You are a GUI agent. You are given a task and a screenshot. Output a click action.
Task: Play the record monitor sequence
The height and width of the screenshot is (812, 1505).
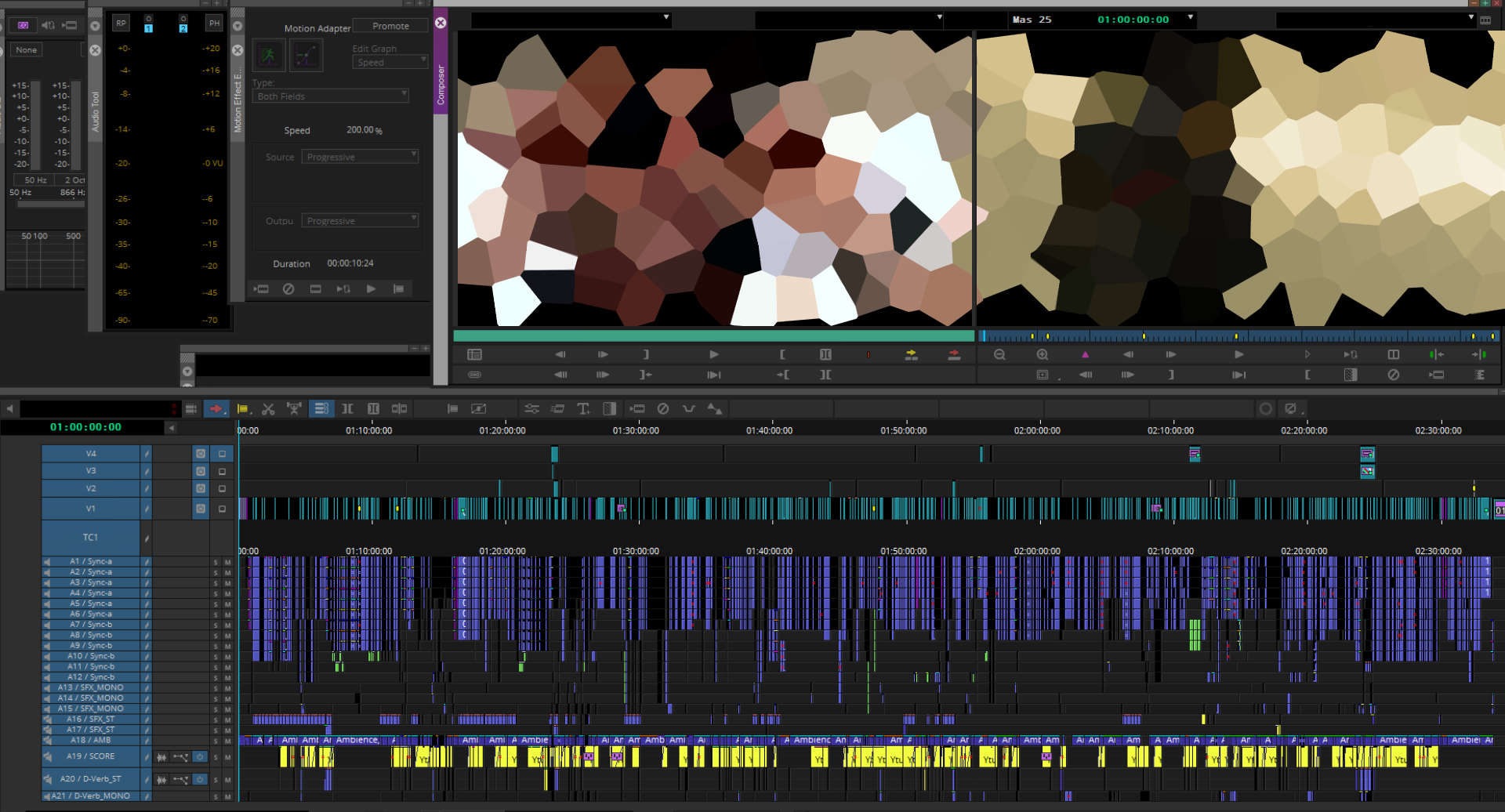pos(1238,354)
